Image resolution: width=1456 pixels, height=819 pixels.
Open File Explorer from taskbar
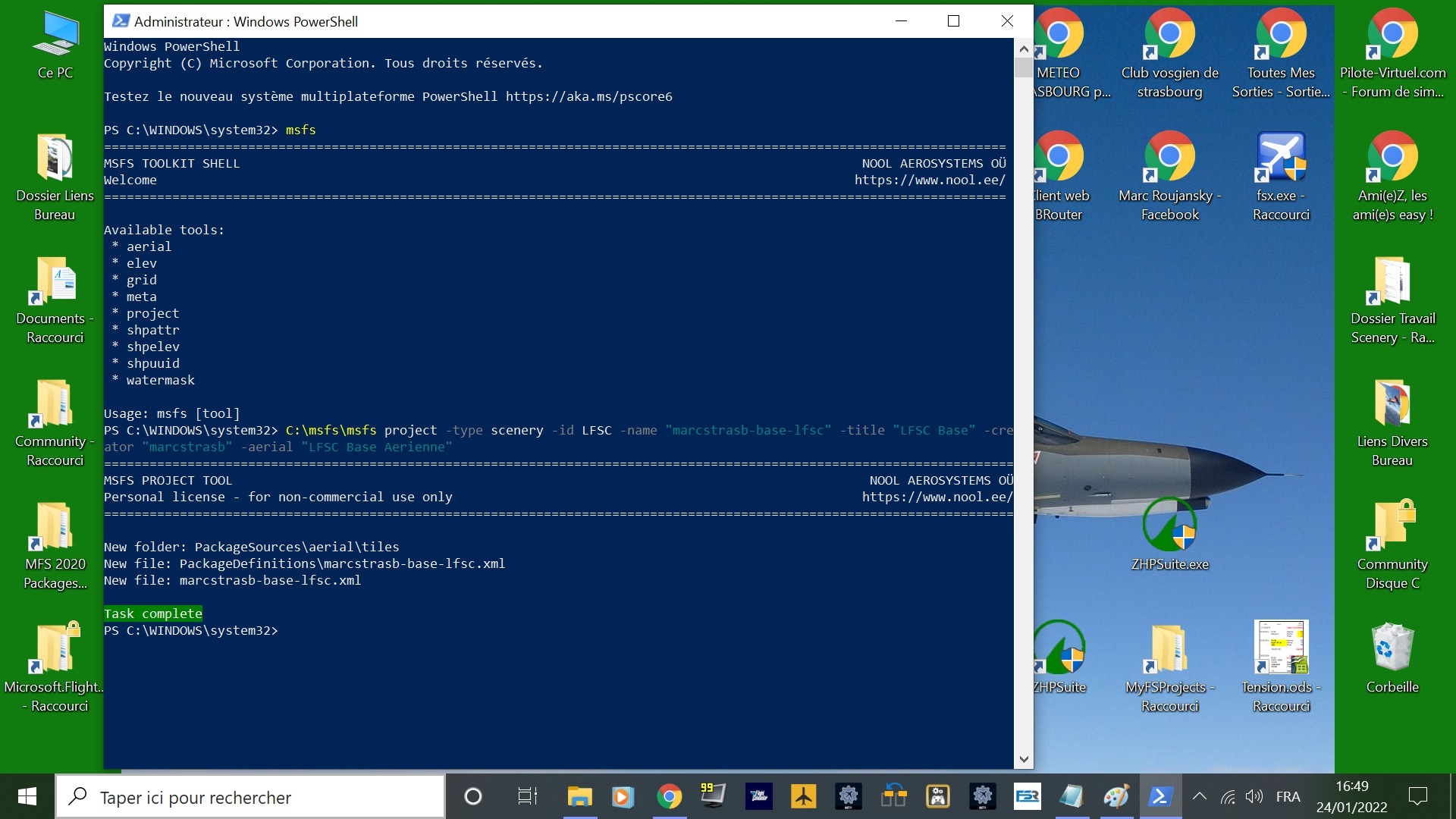[579, 796]
